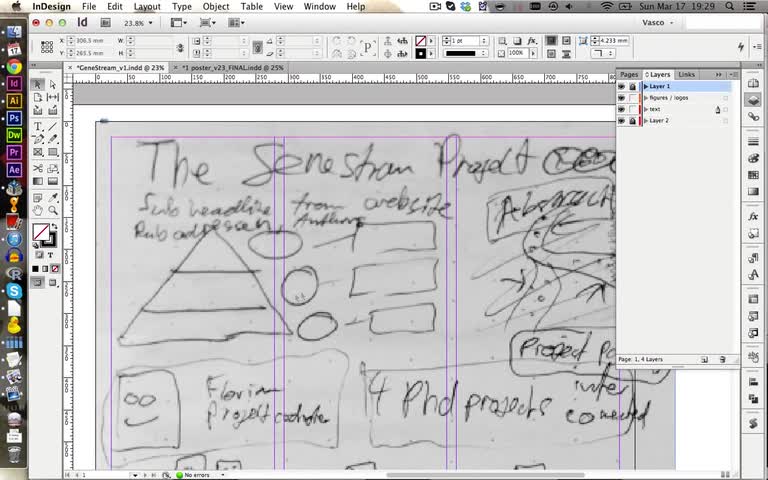Lock the figures / logos layer
Image resolution: width=768 pixels, height=480 pixels.
tap(633, 98)
